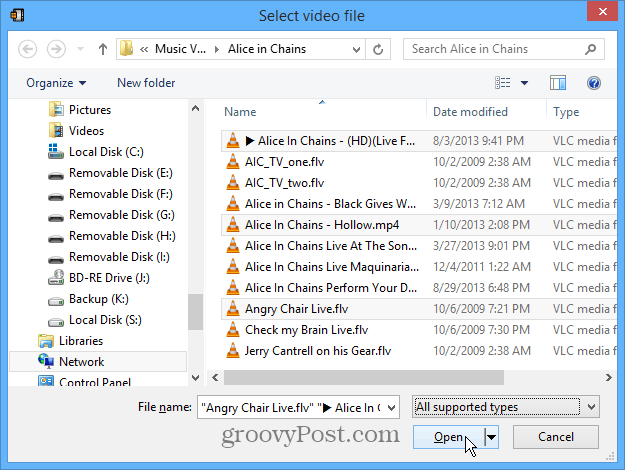This screenshot has height=470, width=625.
Task: Sort files by the Type column
Action: click(566, 112)
